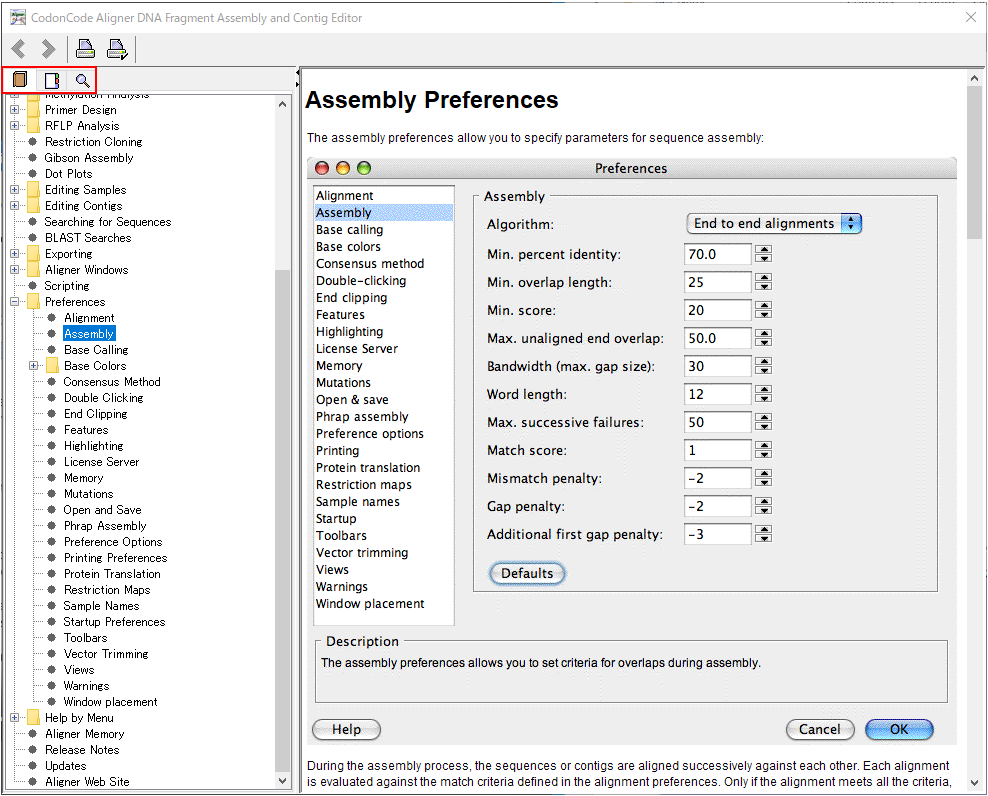This screenshot has height=796, width=988.
Task: Switch to the Index tab icon
Action: coord(52,80)
